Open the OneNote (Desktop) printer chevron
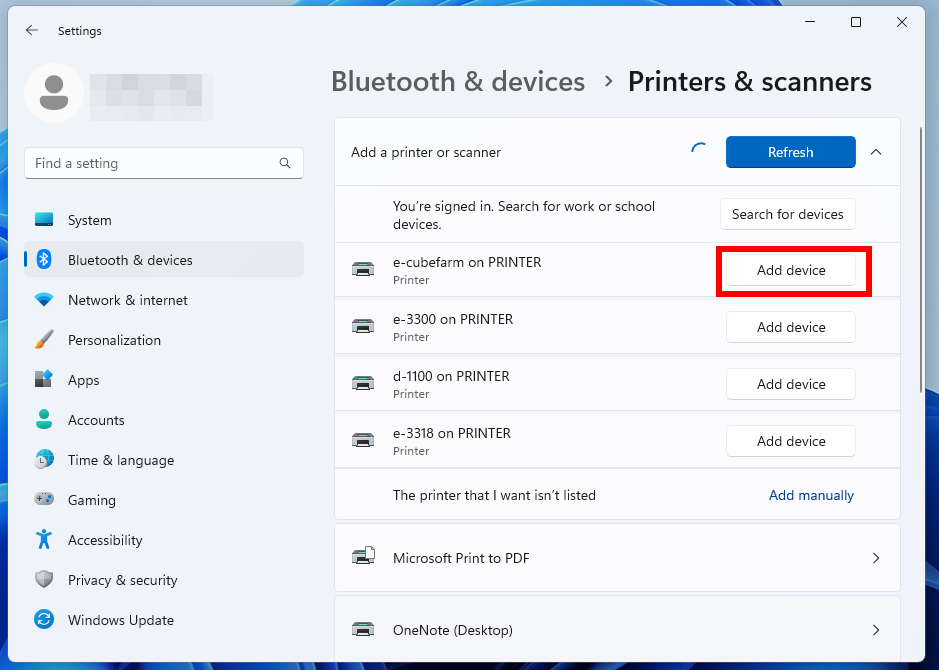 pyautogui.click(x=876, y=630)
